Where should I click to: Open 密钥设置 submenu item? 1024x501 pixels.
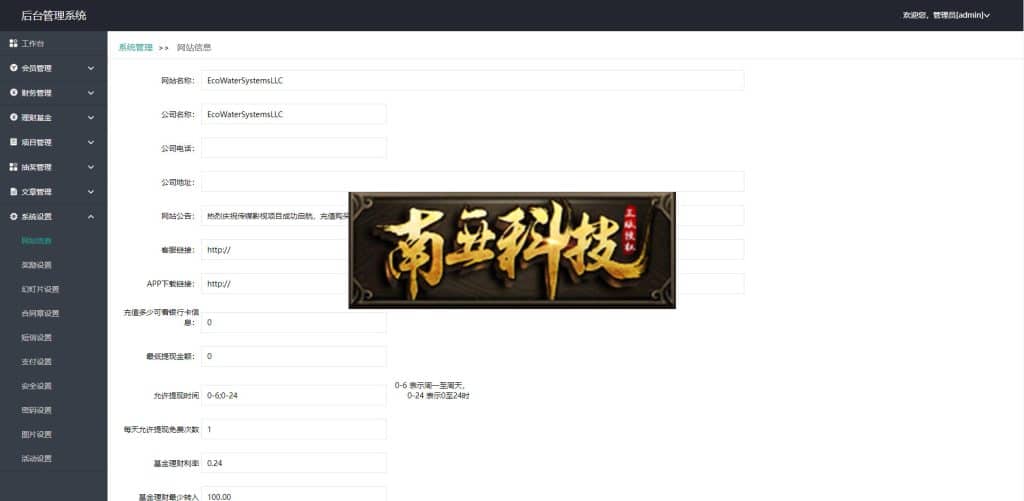37,410
